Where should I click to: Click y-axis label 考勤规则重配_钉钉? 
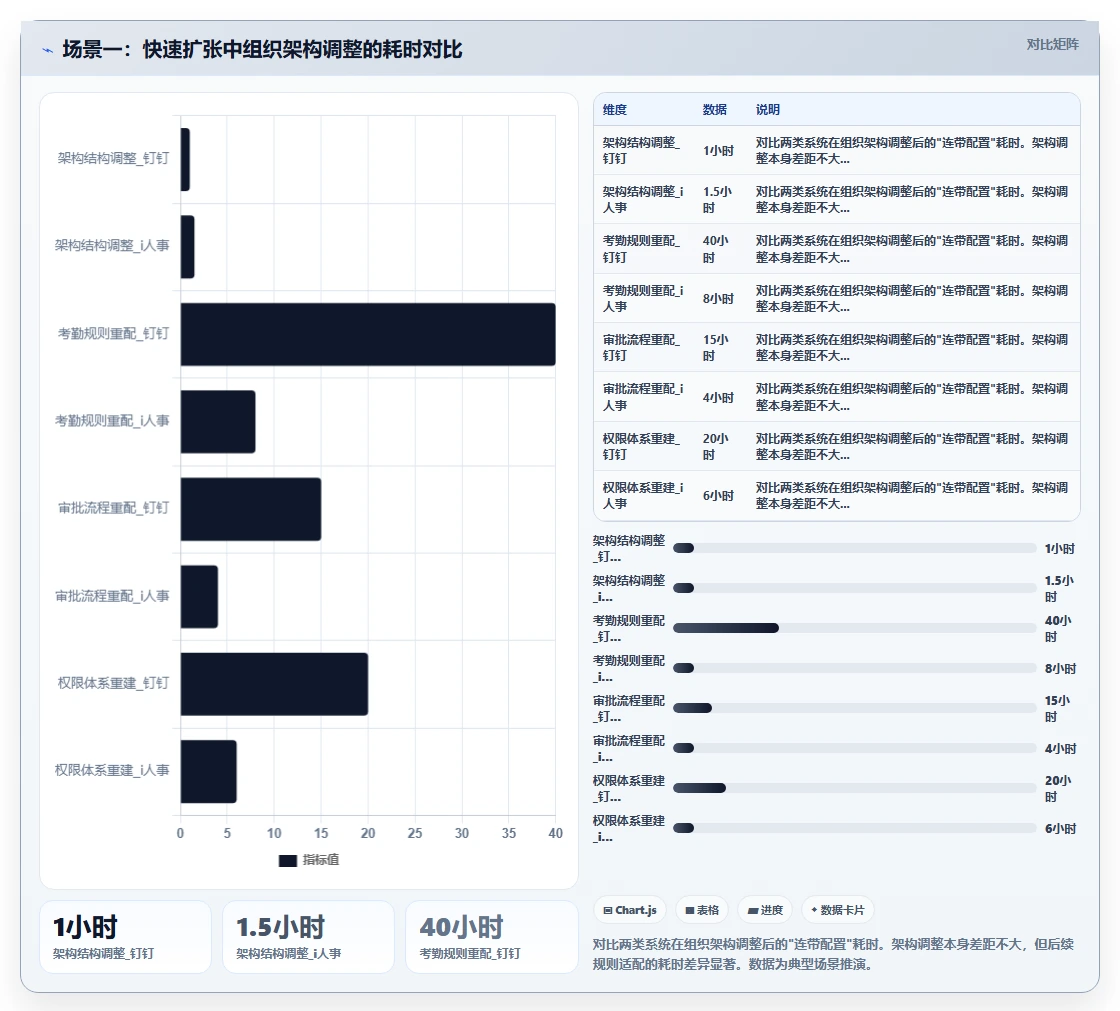114,334
